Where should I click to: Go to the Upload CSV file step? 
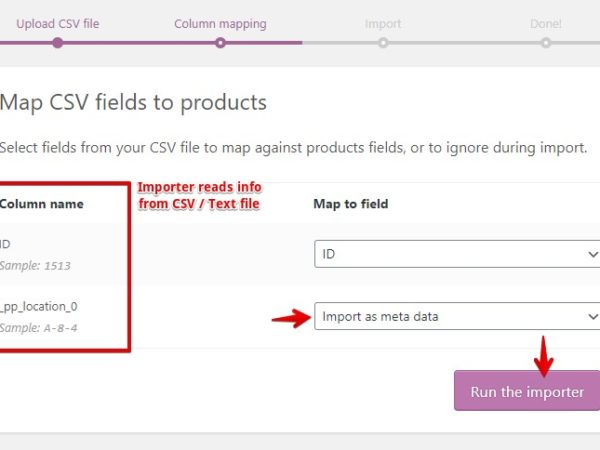(x=58, y=23)
